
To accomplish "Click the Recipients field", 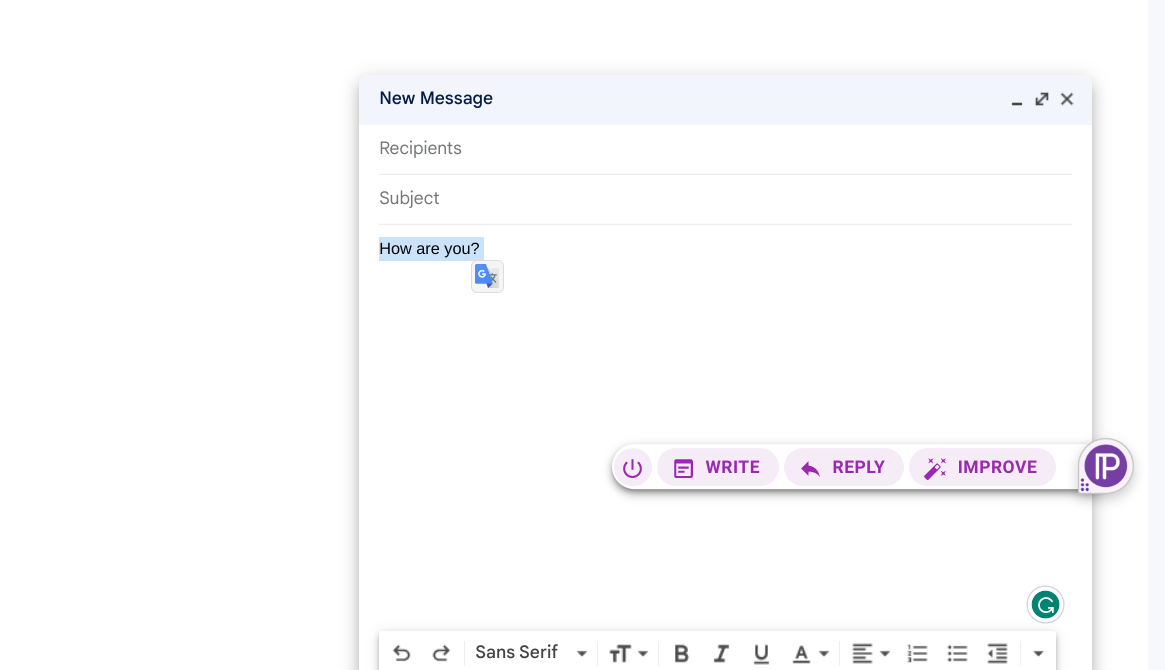I will pos(725,149).
